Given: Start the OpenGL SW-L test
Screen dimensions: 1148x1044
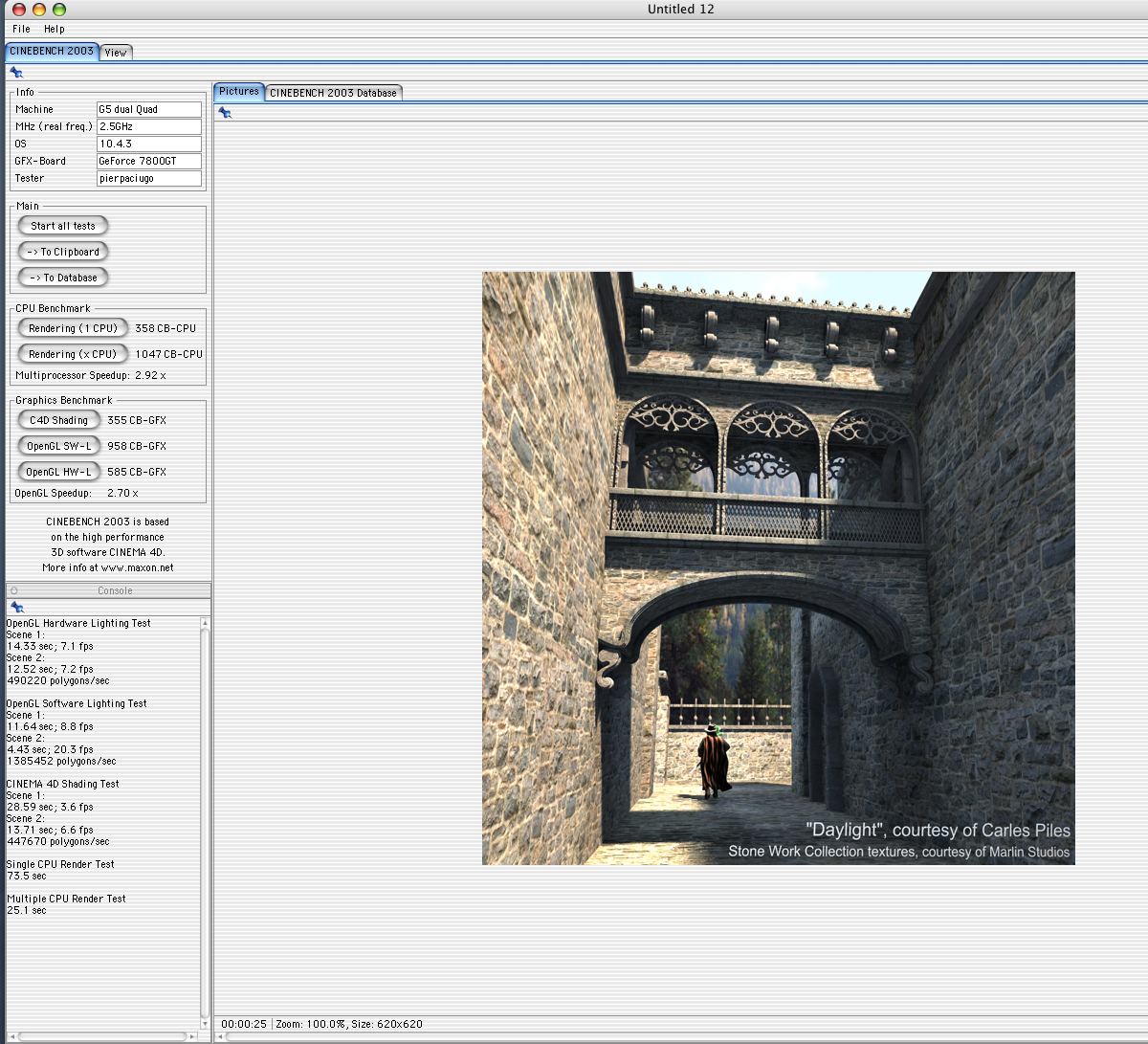Looking at the screenshot, I should [58, 446].
